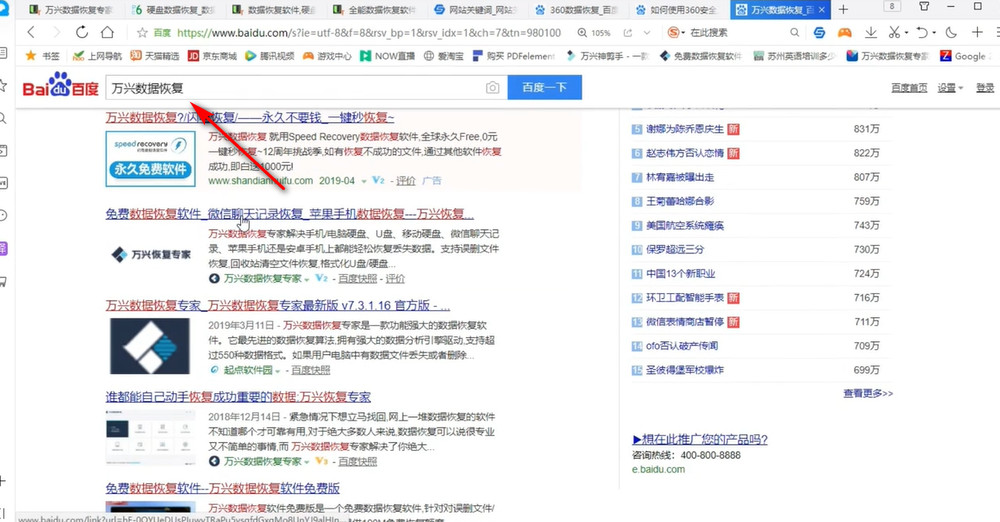Open the 万兴神剪手 bookmark
Screen dimensions: 1000x522
click(x=607, y=56)
